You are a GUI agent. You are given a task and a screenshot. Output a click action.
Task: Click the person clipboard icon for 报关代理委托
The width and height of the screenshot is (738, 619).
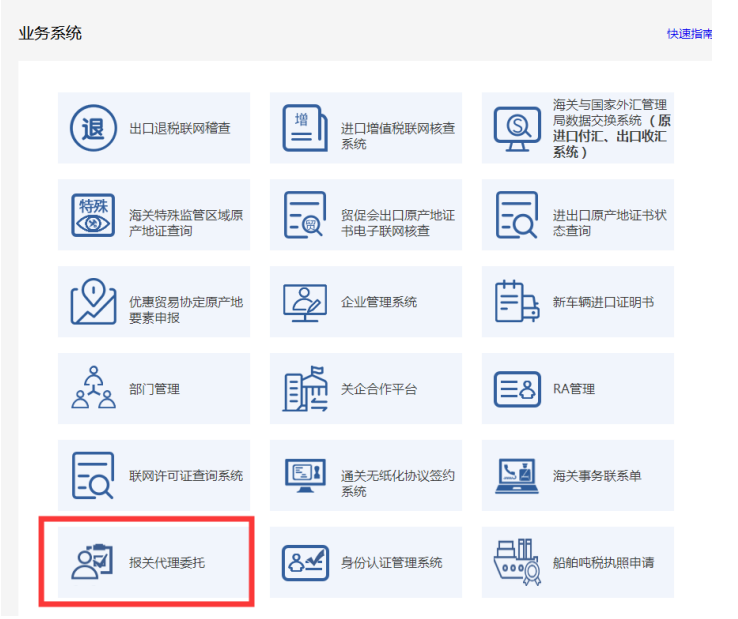[x=92, y=561]
